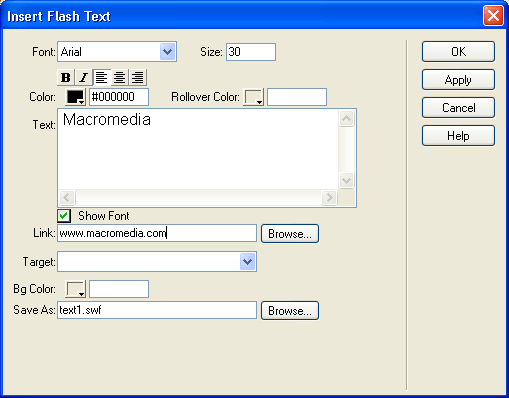
Task: Click the Apply button
Action: (458, 80)
